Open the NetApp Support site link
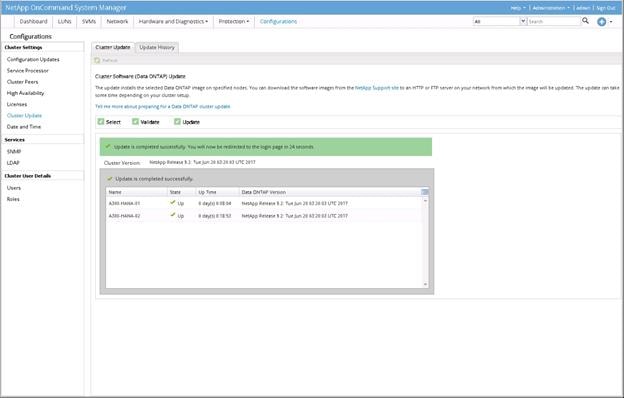 (376, 88)
